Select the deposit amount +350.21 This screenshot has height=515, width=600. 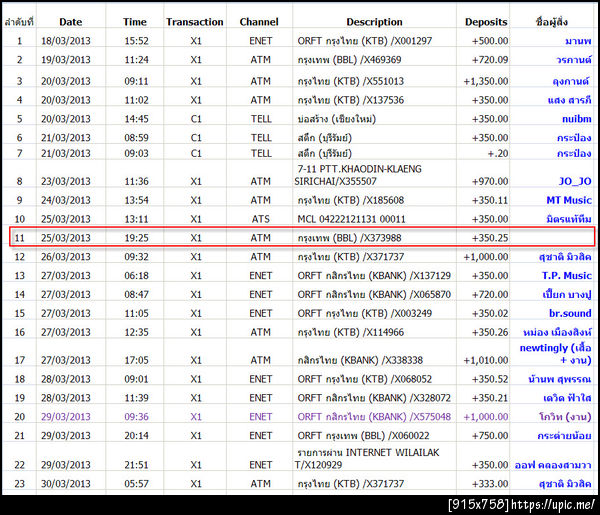(490, 398)
